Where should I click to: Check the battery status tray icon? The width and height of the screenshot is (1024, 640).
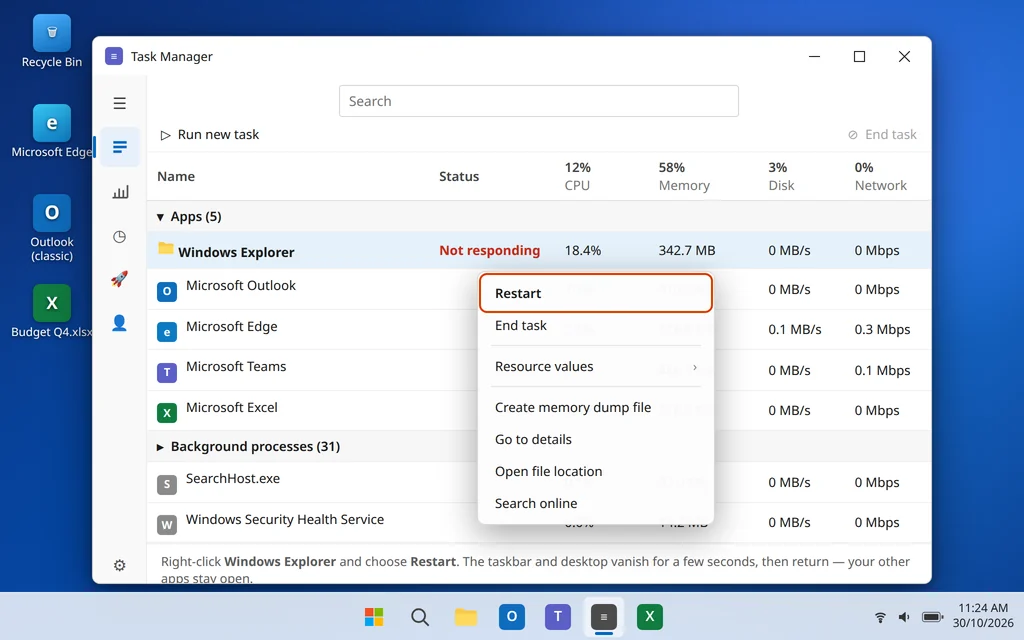tap(933, 617)
